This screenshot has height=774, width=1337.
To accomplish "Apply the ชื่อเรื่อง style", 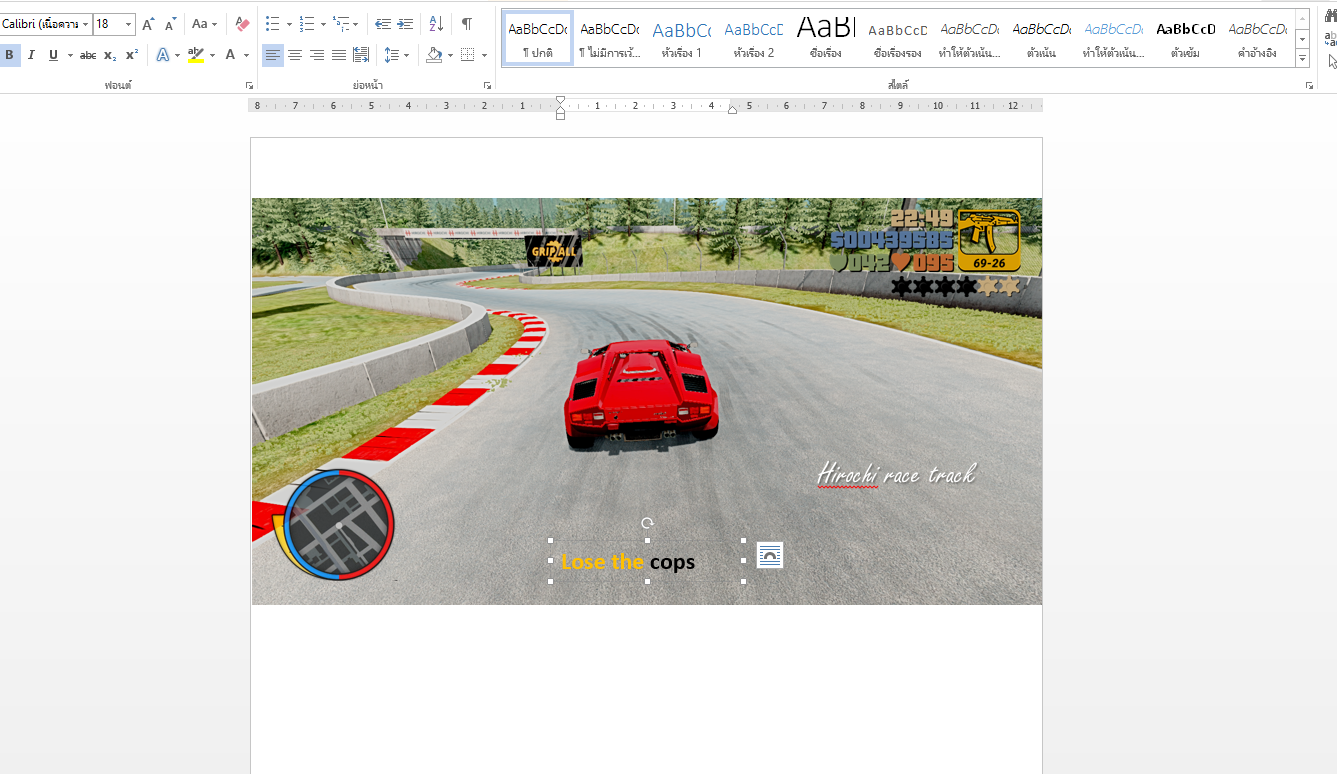I will (826, 39).
